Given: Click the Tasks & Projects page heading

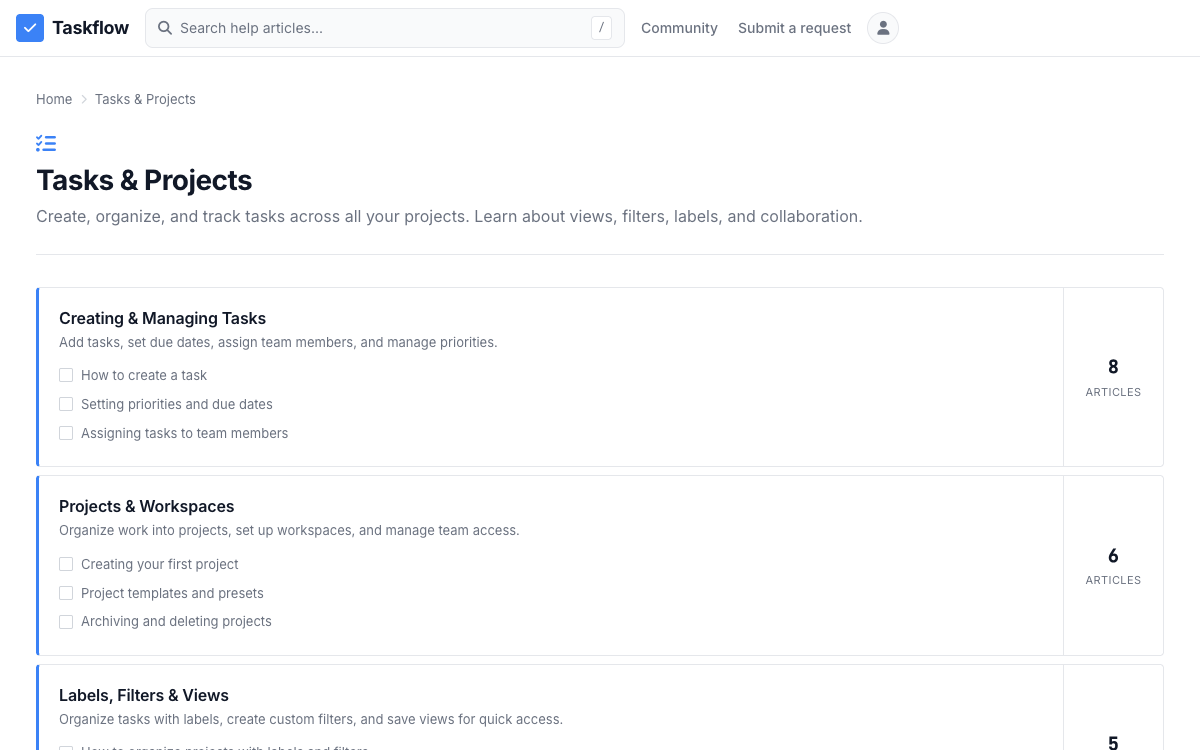Looking at the screenshot, I should pyautogui.click(x=144, y=180).
